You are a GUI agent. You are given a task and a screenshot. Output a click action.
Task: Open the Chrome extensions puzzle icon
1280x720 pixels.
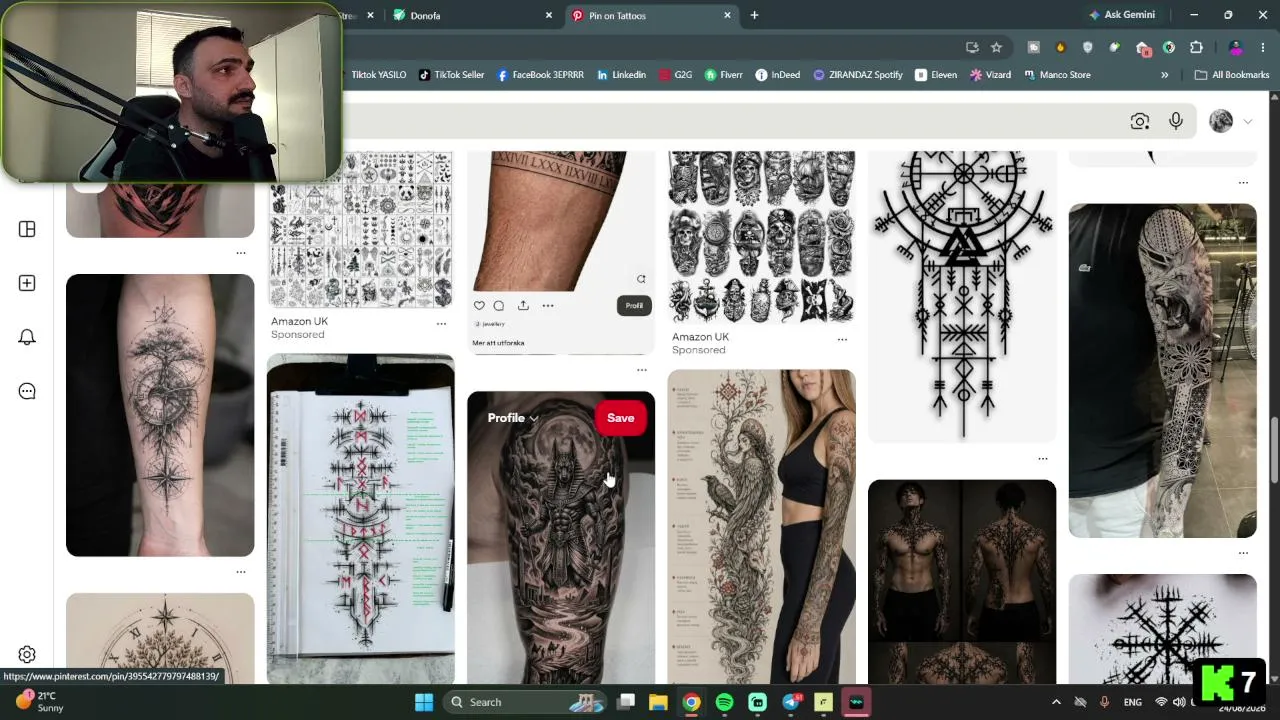[x=1196, y=47]
